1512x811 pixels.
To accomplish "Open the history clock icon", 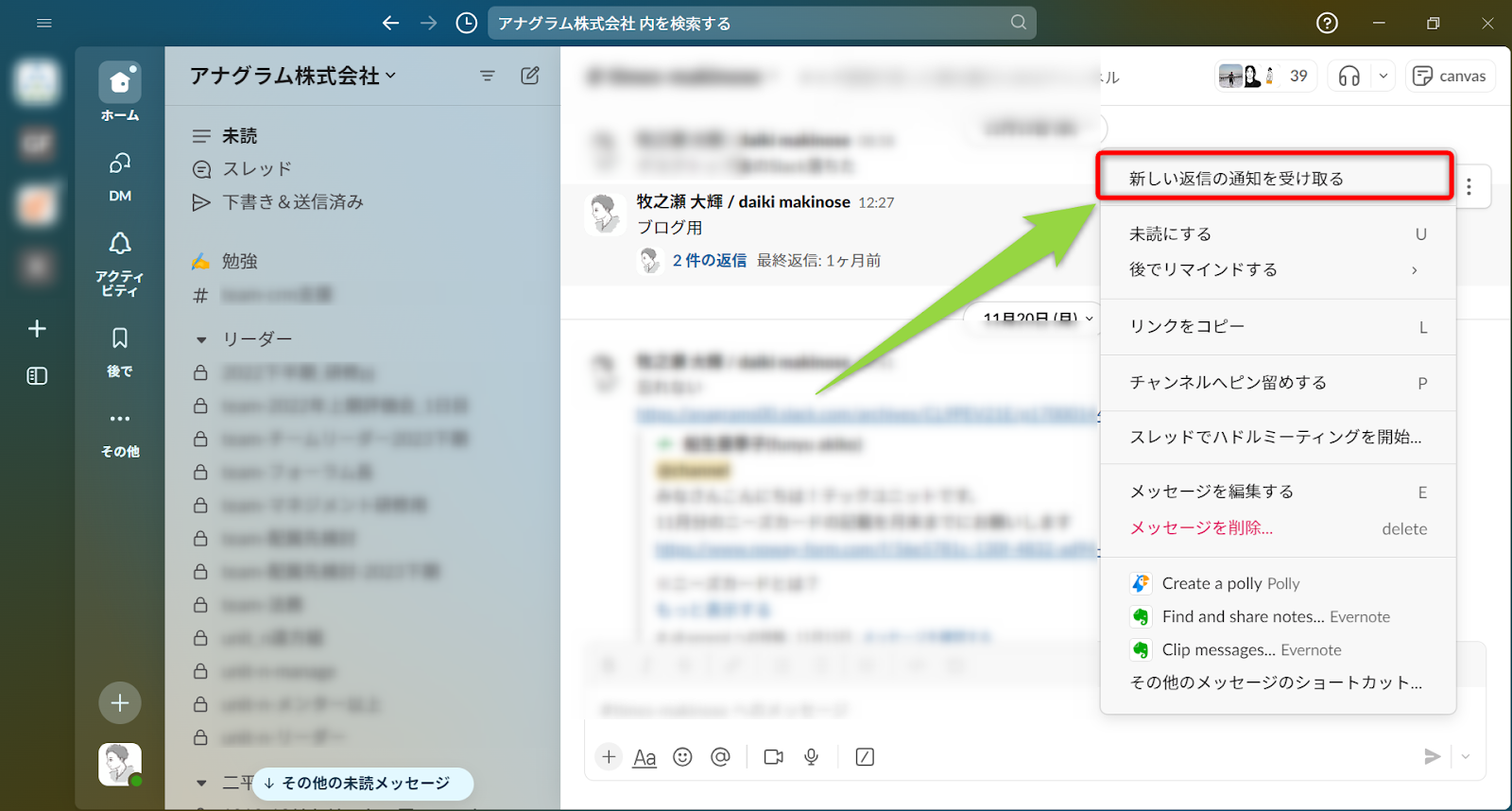I will click(x=466, y=23).
